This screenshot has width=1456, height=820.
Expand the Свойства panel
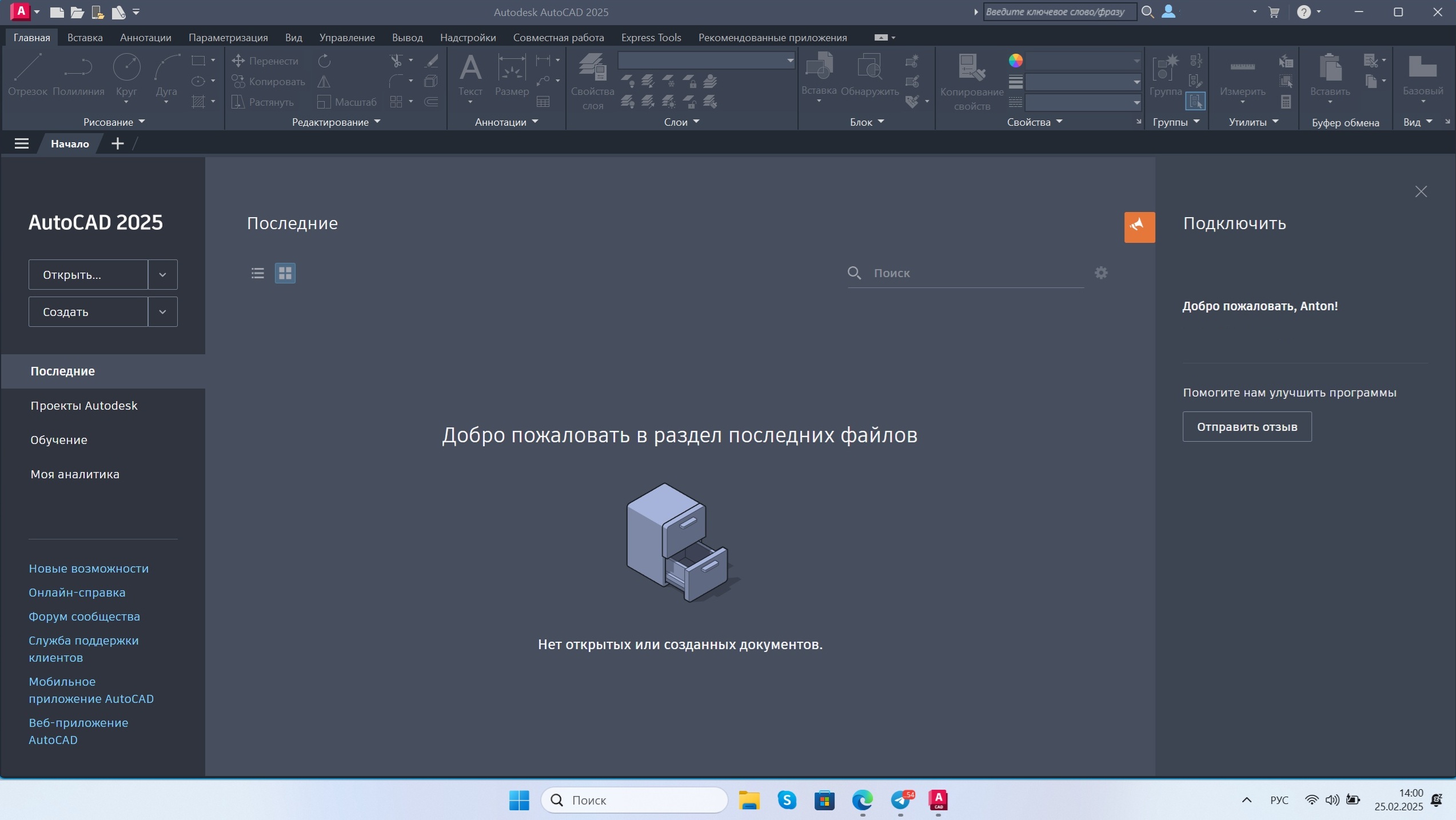(x=1035, y=122)
